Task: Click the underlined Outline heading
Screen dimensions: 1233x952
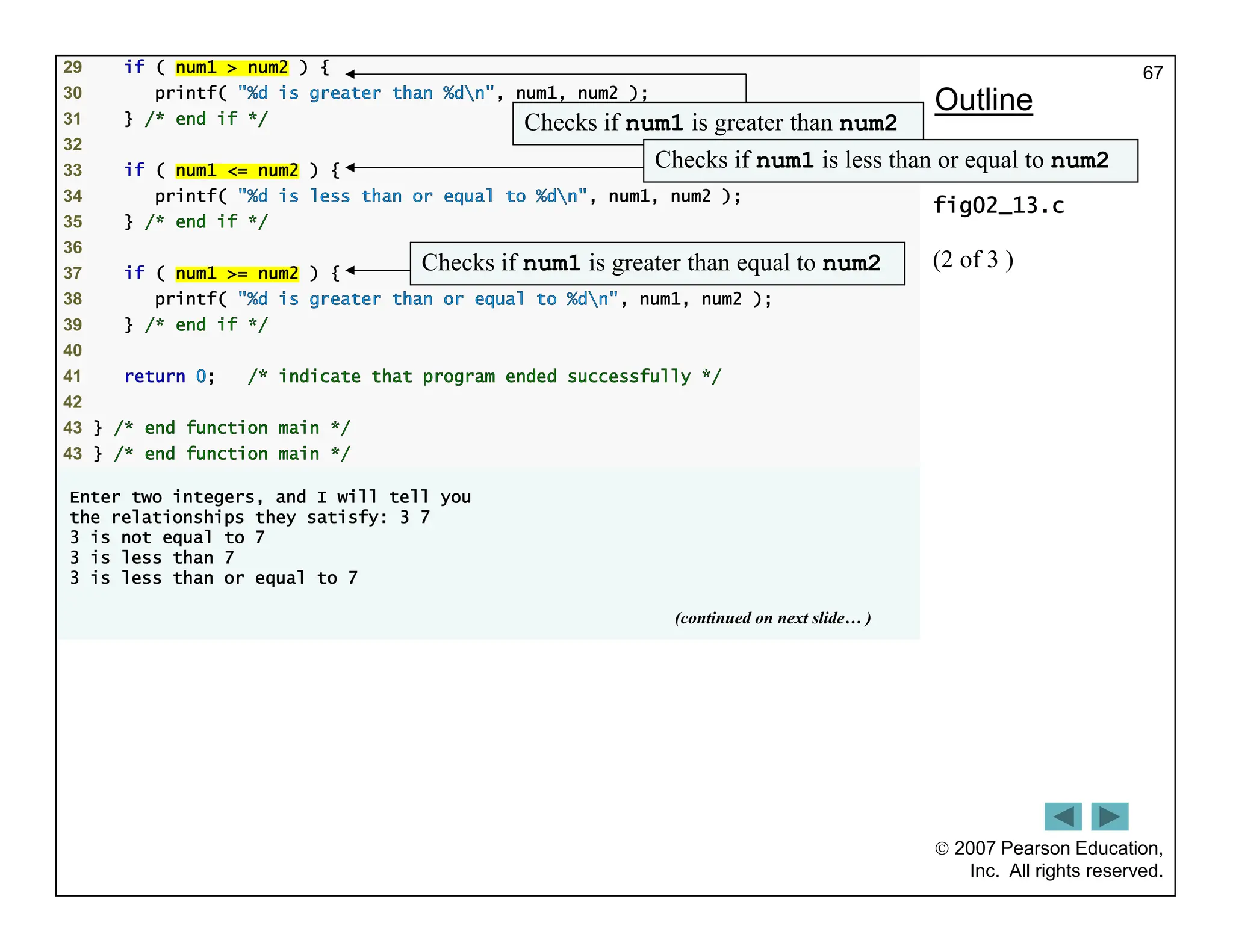Action: [x=983, y=100]
